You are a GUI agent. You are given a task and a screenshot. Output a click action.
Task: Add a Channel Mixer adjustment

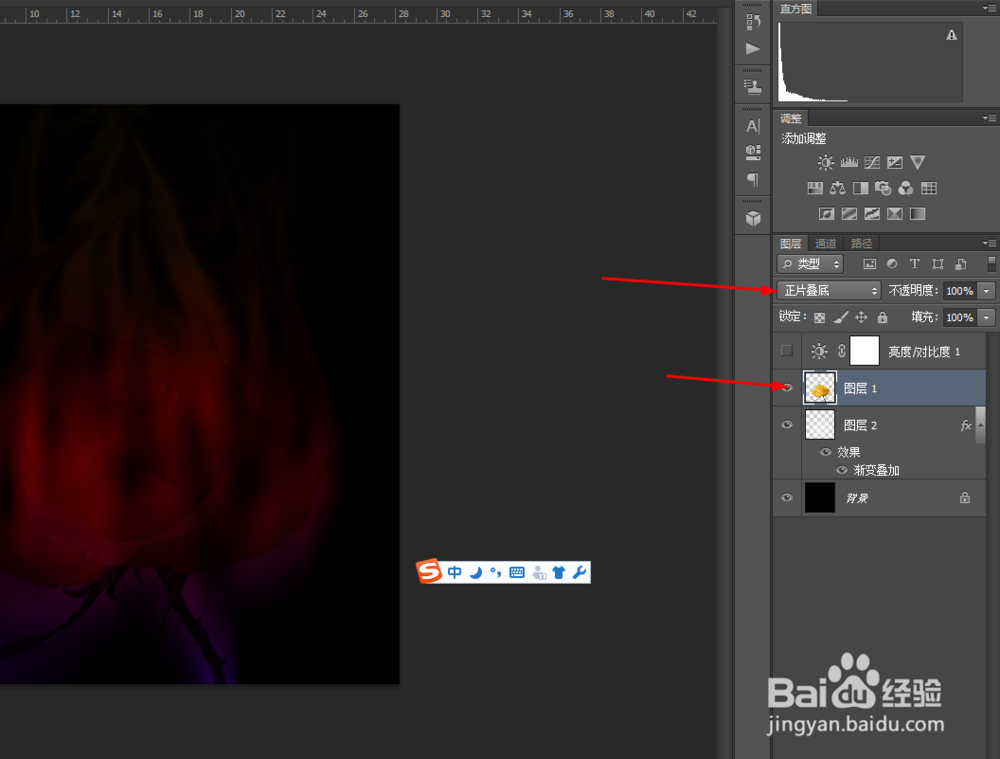tap(906, 188)
